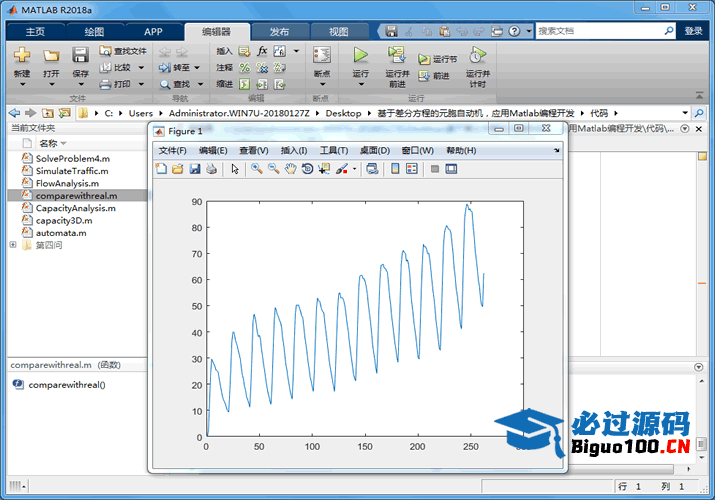715x500 pixels.
Task: Open the Print (打印) dropdown arrow
Action: tap(141, 84)
